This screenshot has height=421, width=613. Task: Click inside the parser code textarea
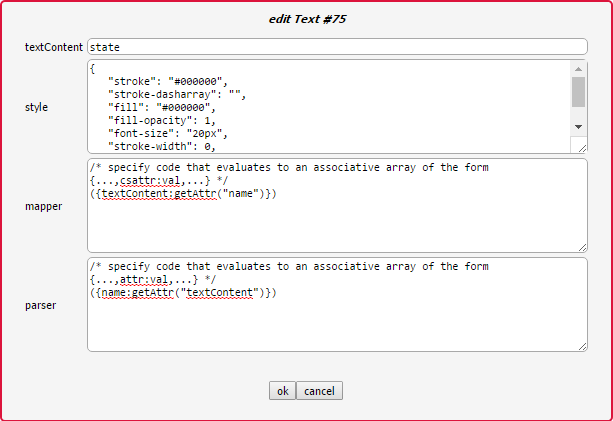(x=336, y=320)
